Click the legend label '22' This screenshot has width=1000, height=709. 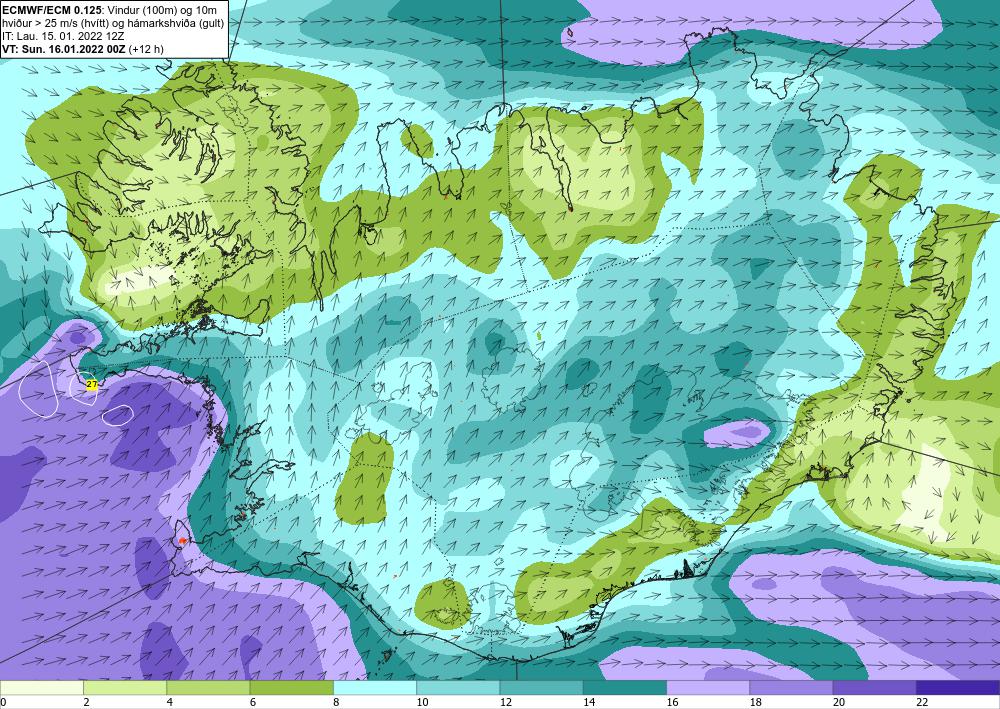(x=922, y=702)
